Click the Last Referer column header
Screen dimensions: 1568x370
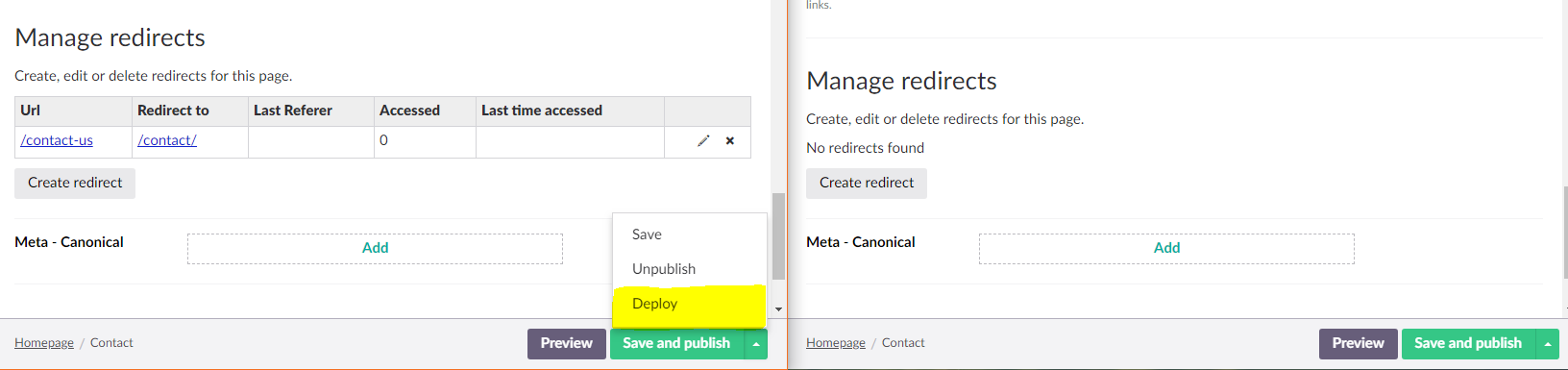(x=311, y=111)
